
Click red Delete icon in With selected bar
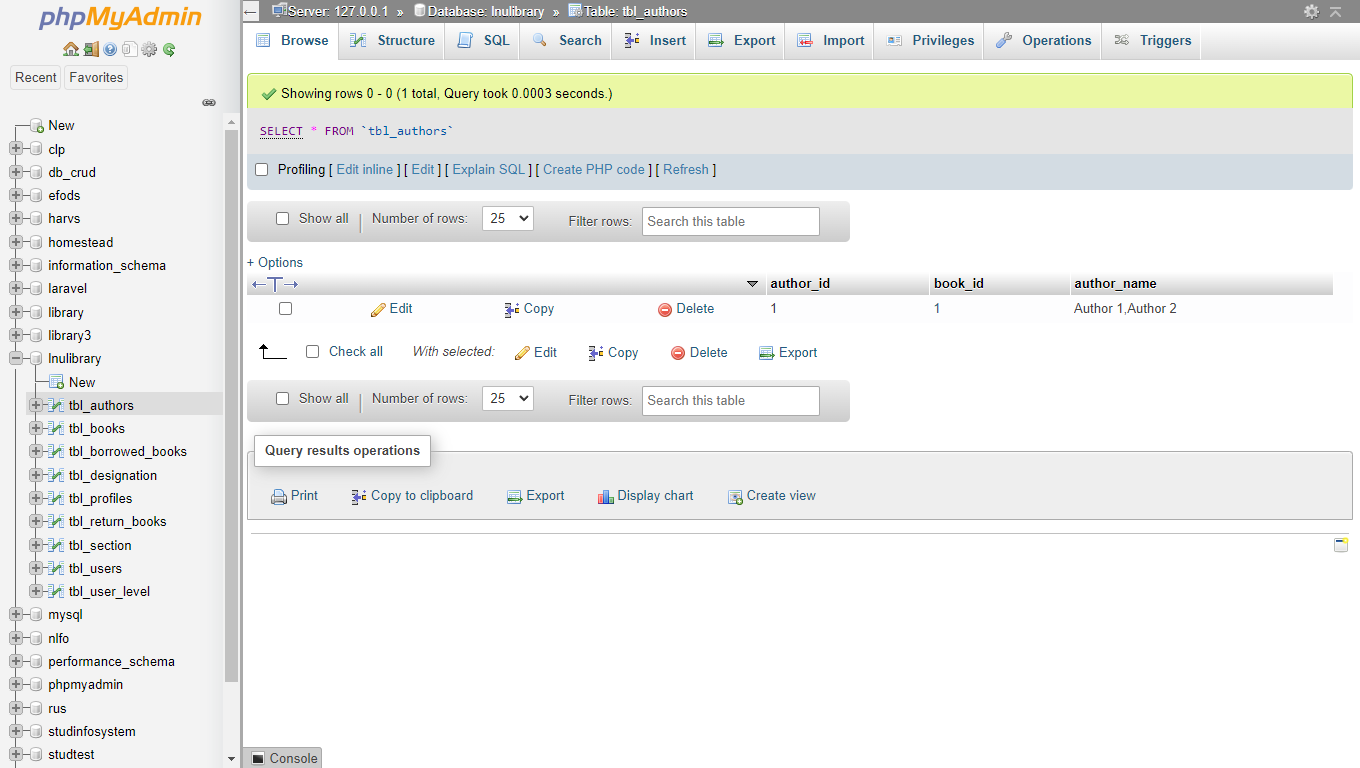(x=678, y=353)
